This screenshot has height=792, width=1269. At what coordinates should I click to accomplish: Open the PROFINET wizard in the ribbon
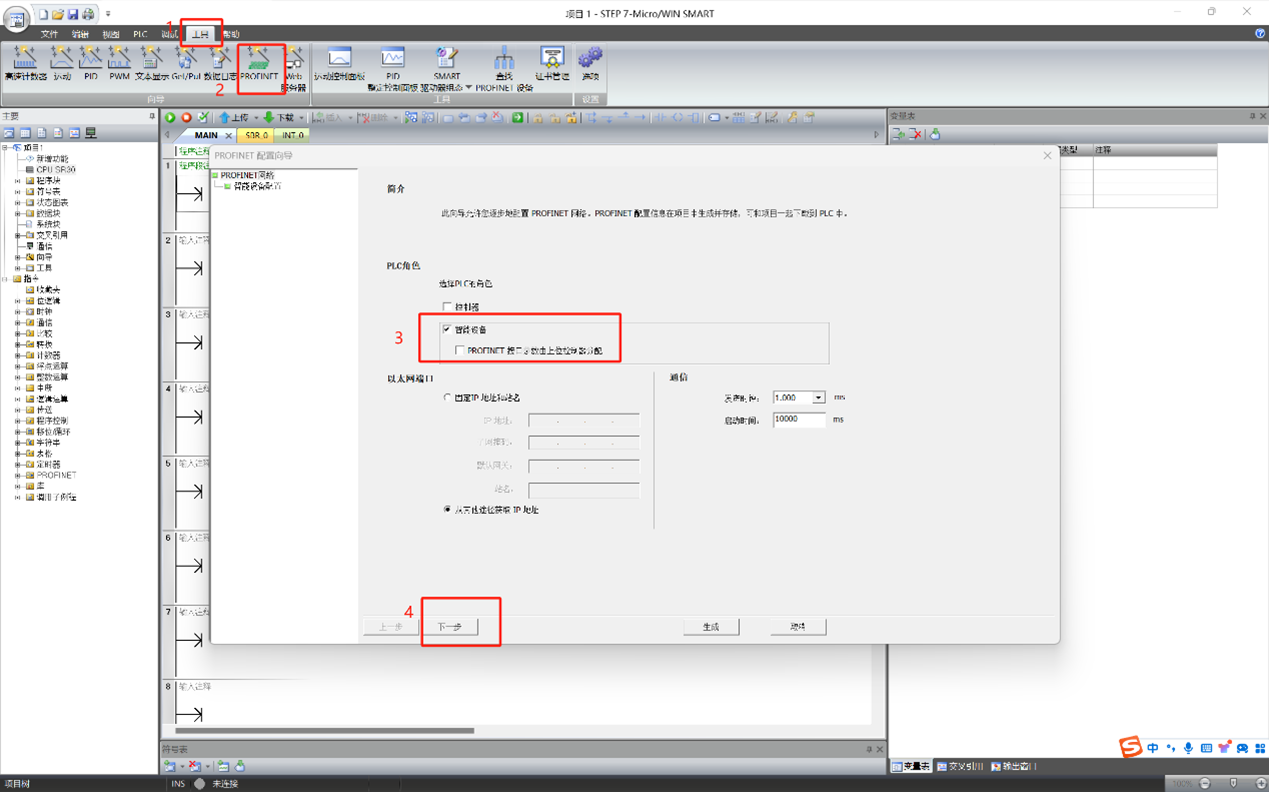pyautogui.click(x=259, y=64)
